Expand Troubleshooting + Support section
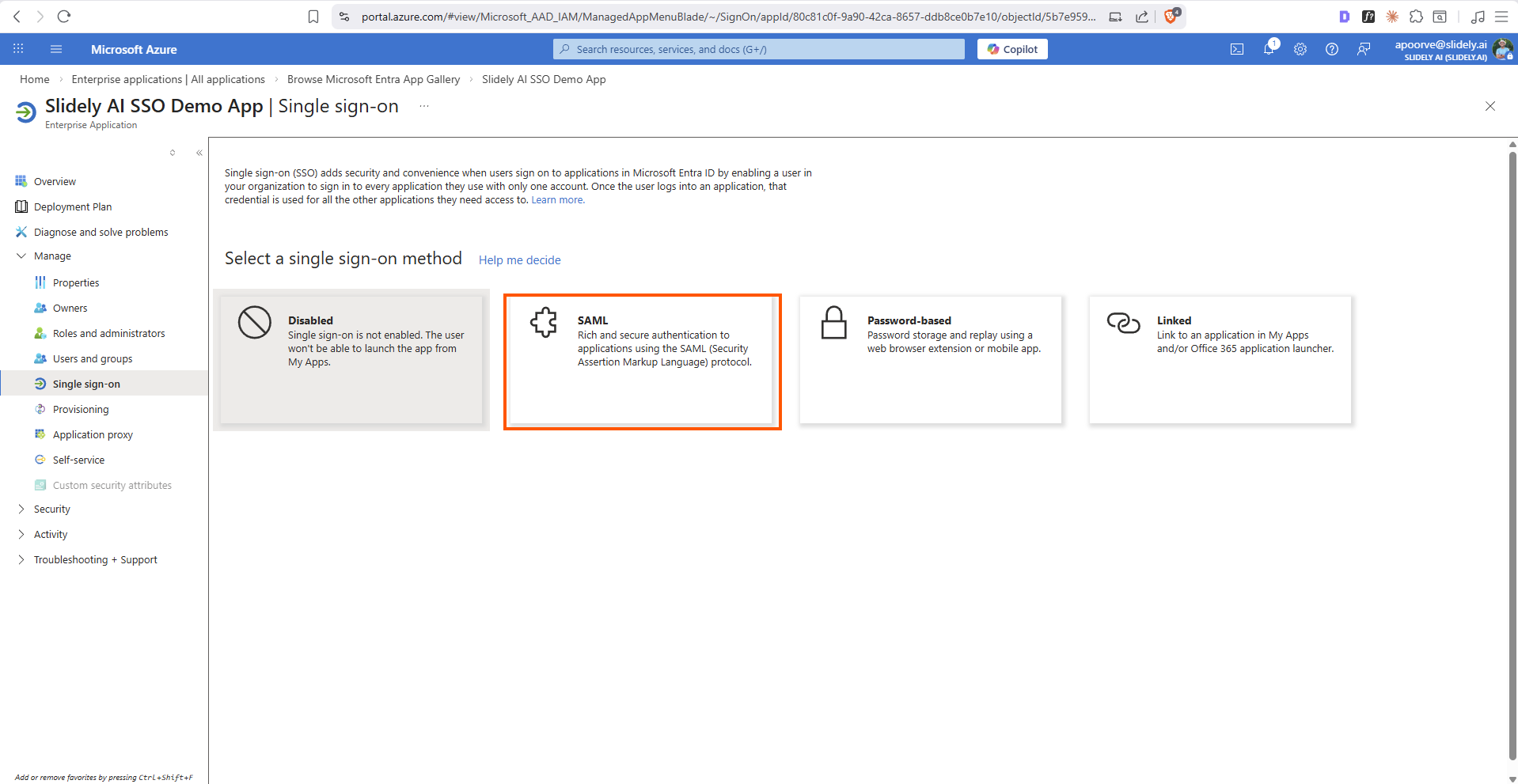The height and width of the screenshot is (784, 1518). (21, 559)
